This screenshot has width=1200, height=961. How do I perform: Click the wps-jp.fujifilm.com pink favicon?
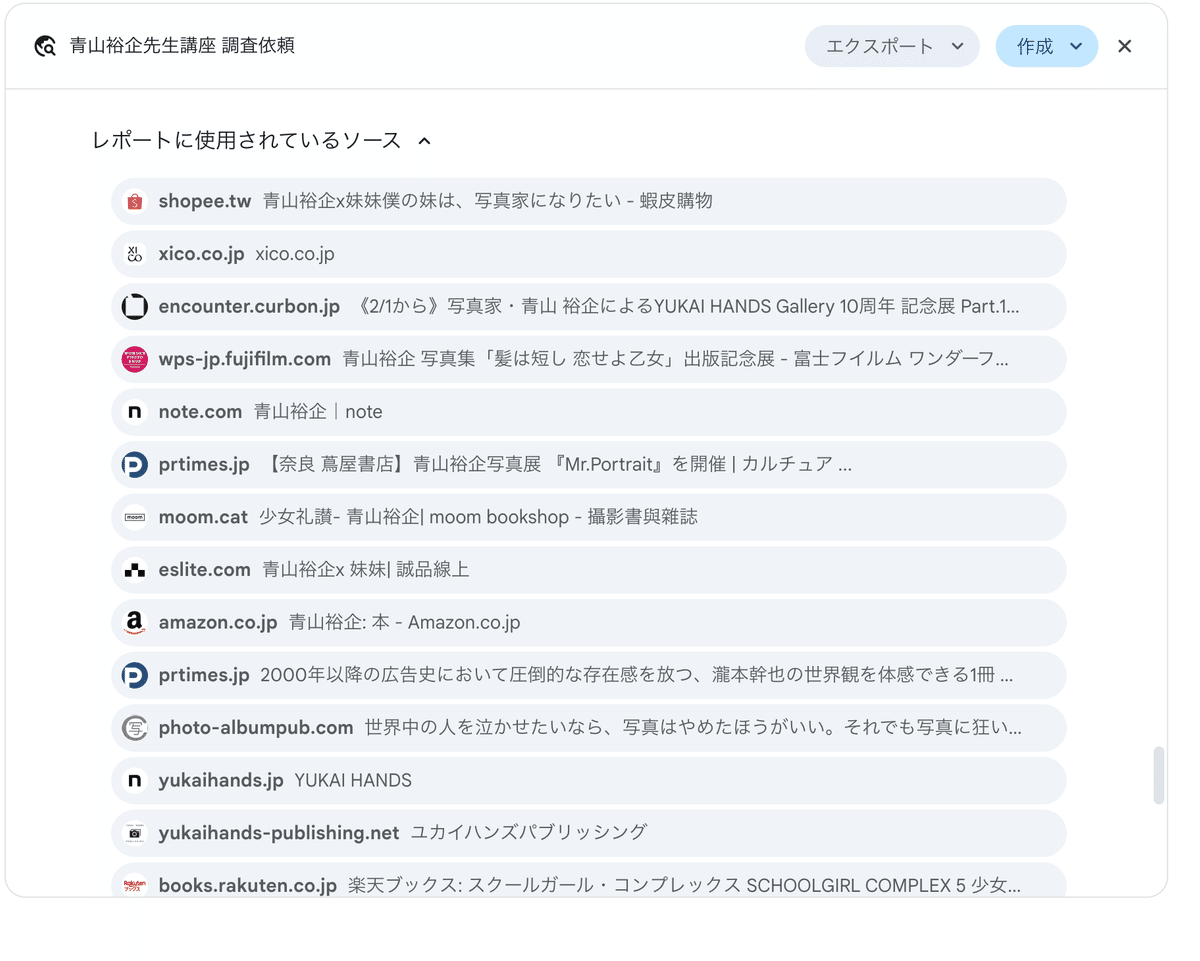(134, 359)
